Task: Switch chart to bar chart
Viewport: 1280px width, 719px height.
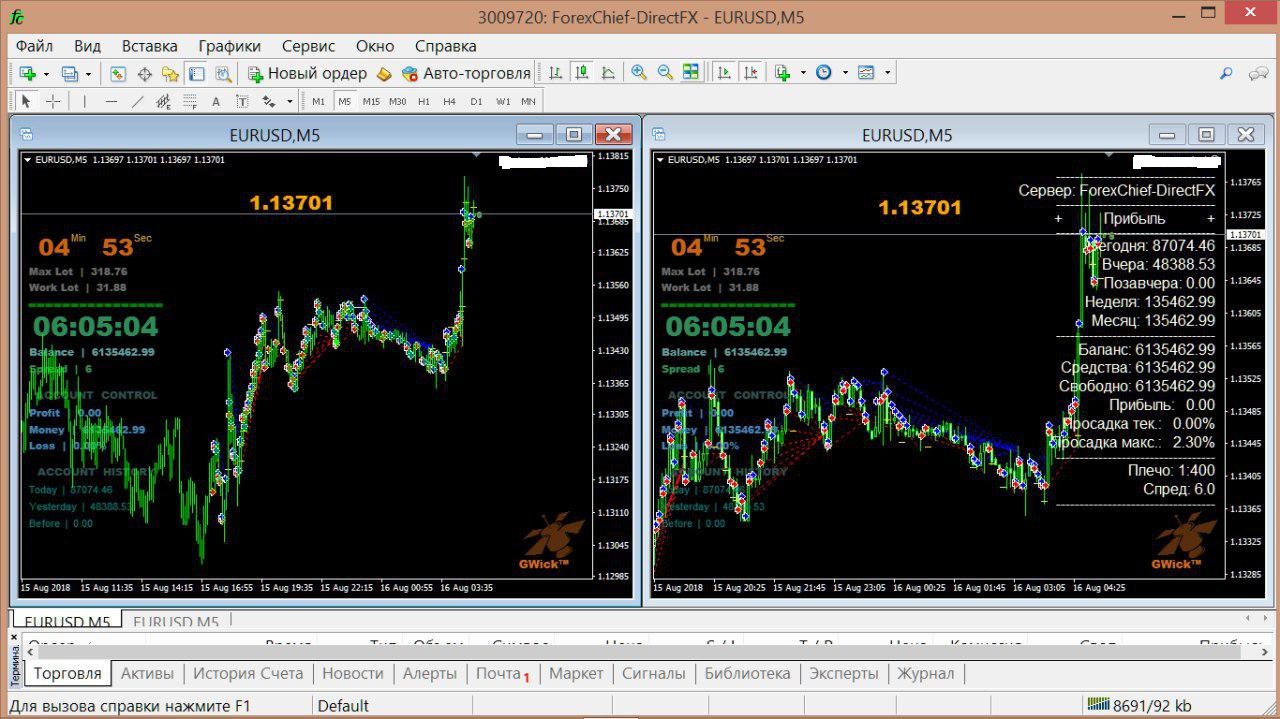Action: pyautogui.click(x=556, y=73)
